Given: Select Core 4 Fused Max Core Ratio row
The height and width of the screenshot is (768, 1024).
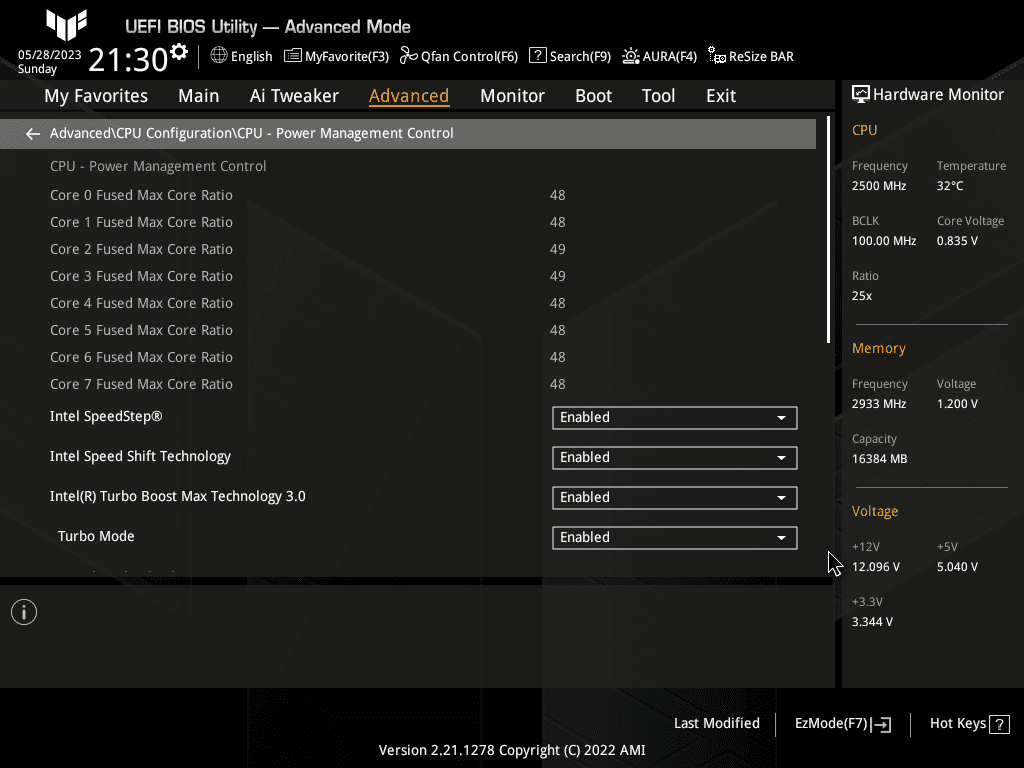Looking at the screenshot, I should tap(408, 303).
